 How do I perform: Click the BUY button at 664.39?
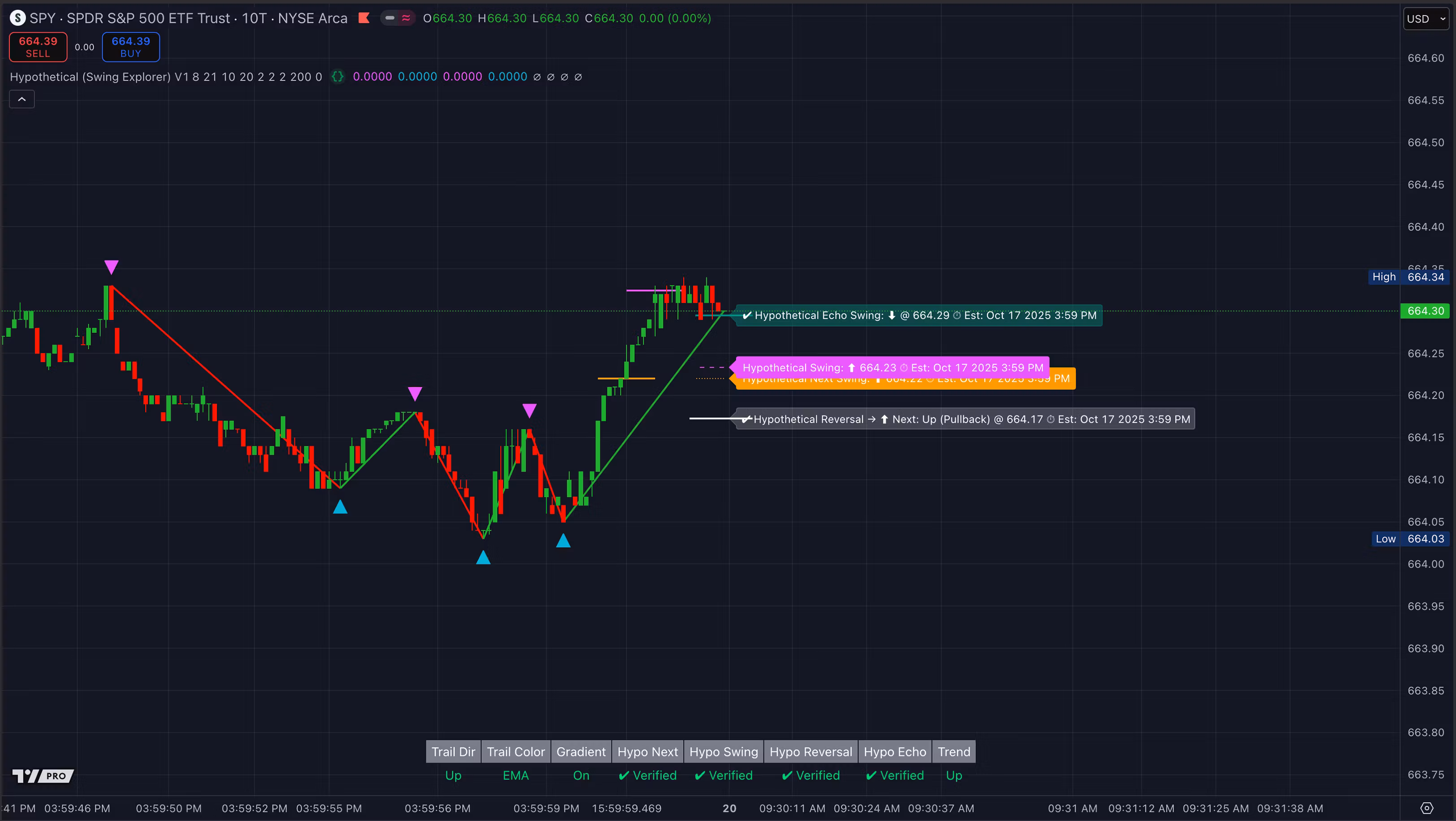click(x=130, y=47)
